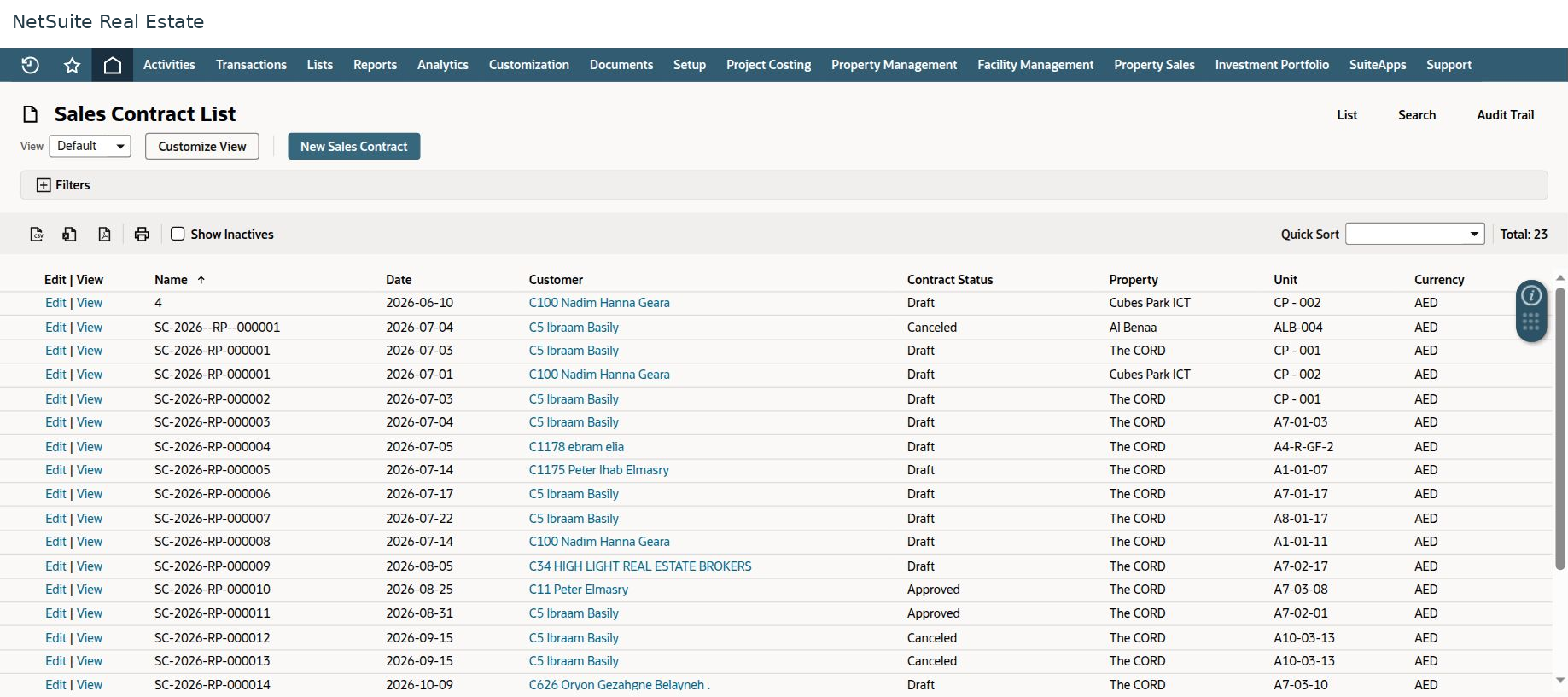Click the New Sales Contract button
The height and width of the screenshot is (697, 1568).
(354, 146)
